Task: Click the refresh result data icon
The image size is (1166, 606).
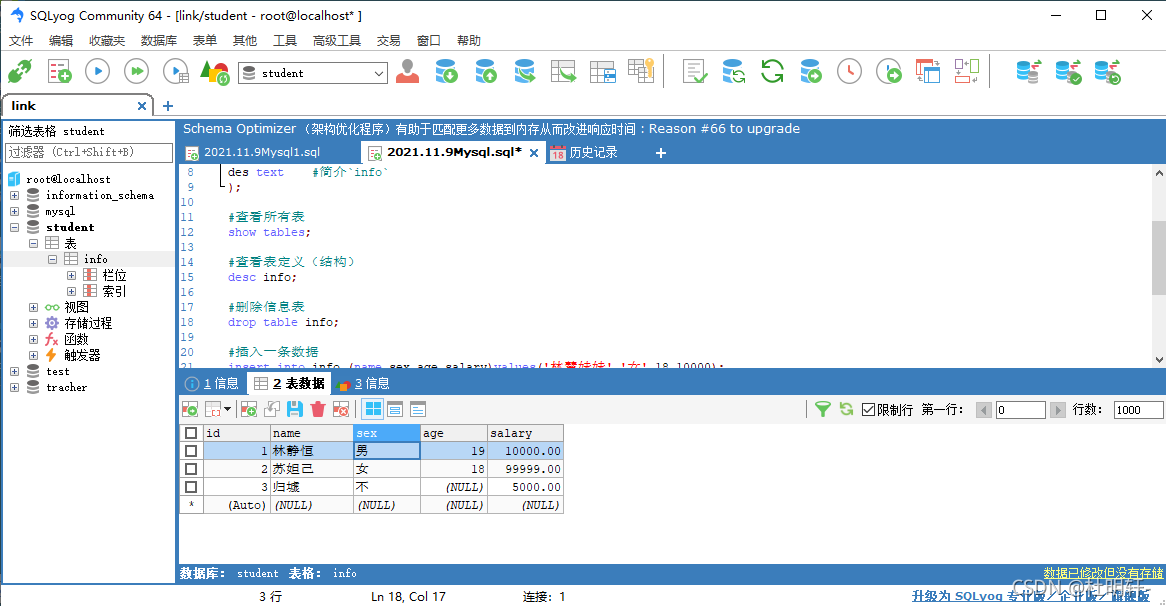Action: click(846, 409)
